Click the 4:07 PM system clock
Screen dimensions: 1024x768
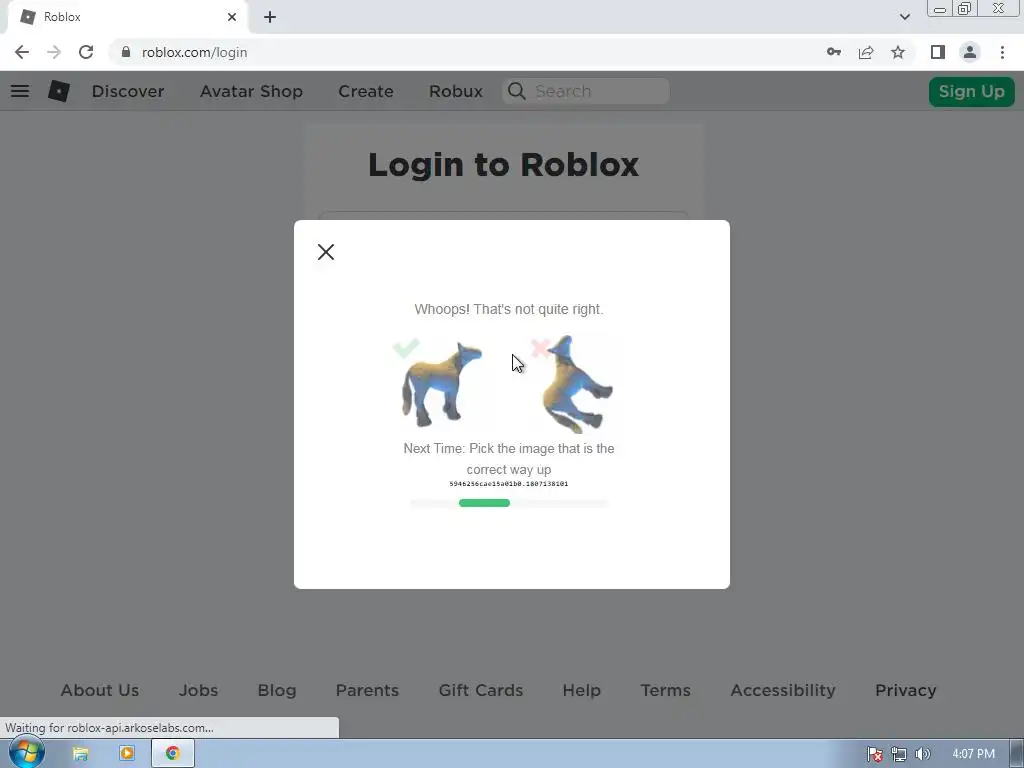pos(973,754)
